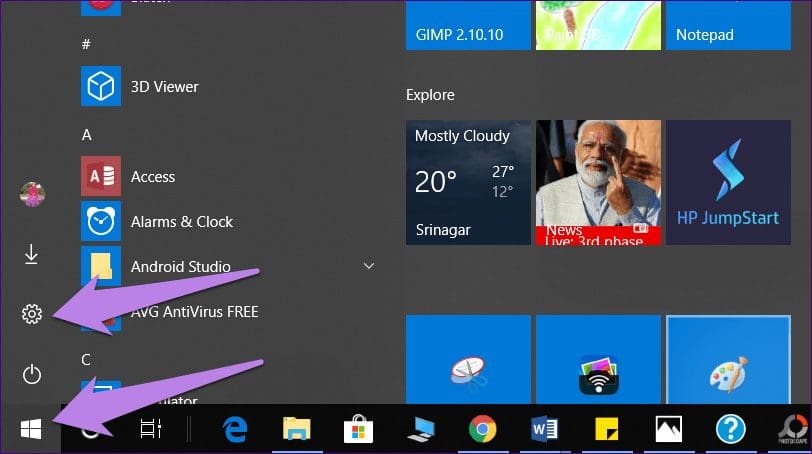Launch Microsoft Edge from taskbar
This screenshot has height=454, width=812.
click(x=235, y=429)
